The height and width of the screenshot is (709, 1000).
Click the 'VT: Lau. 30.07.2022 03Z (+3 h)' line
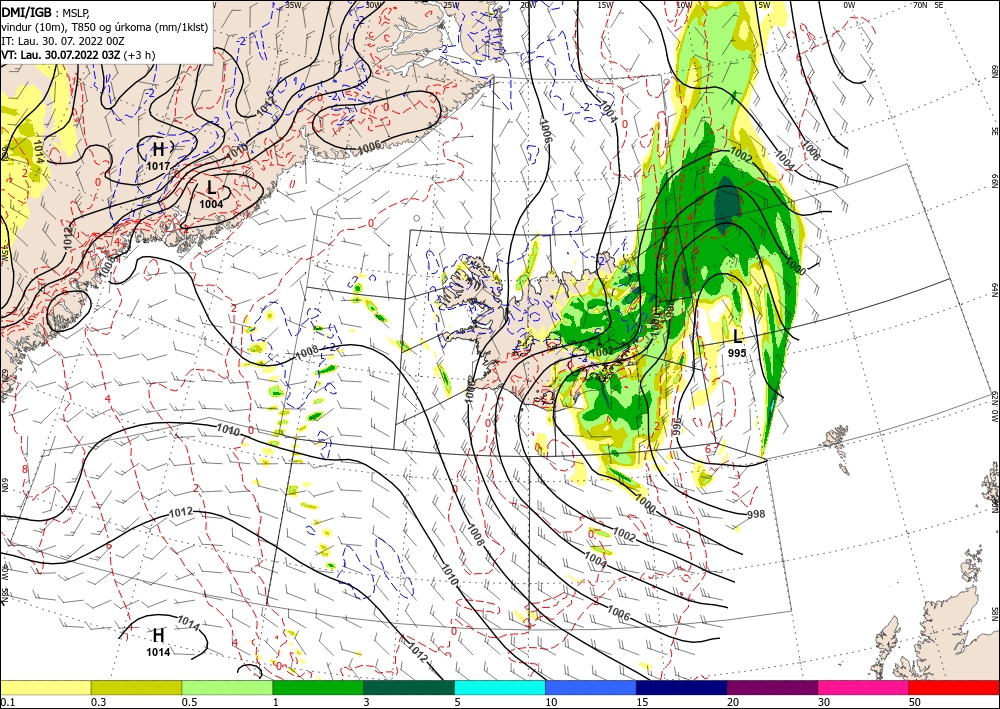(x=78, y=55)
